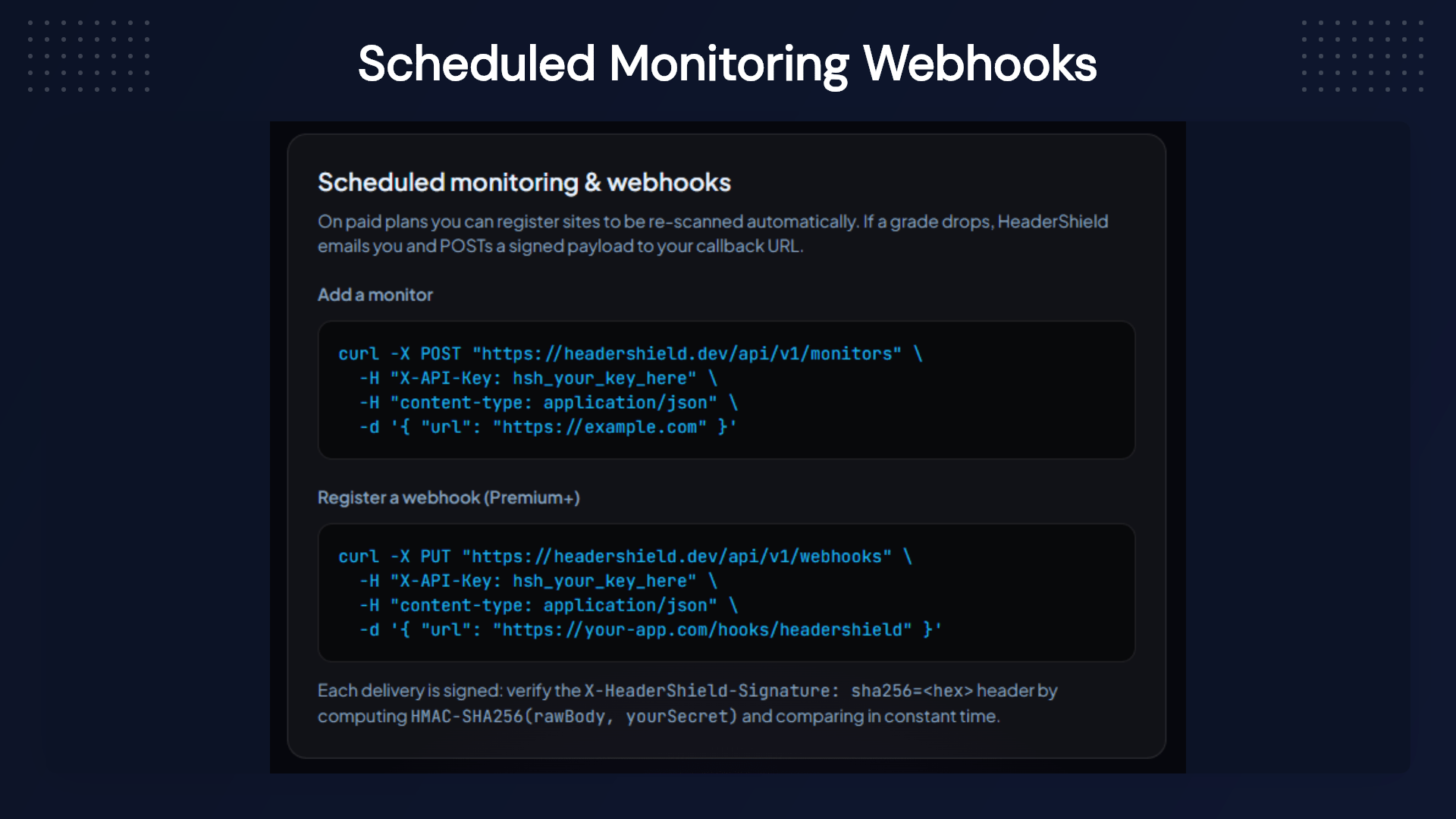This screenshot has width=1456, height=819.
Task: Click the paid plans description paragraph
Action: pyautogui.click(x=713, y=234)
